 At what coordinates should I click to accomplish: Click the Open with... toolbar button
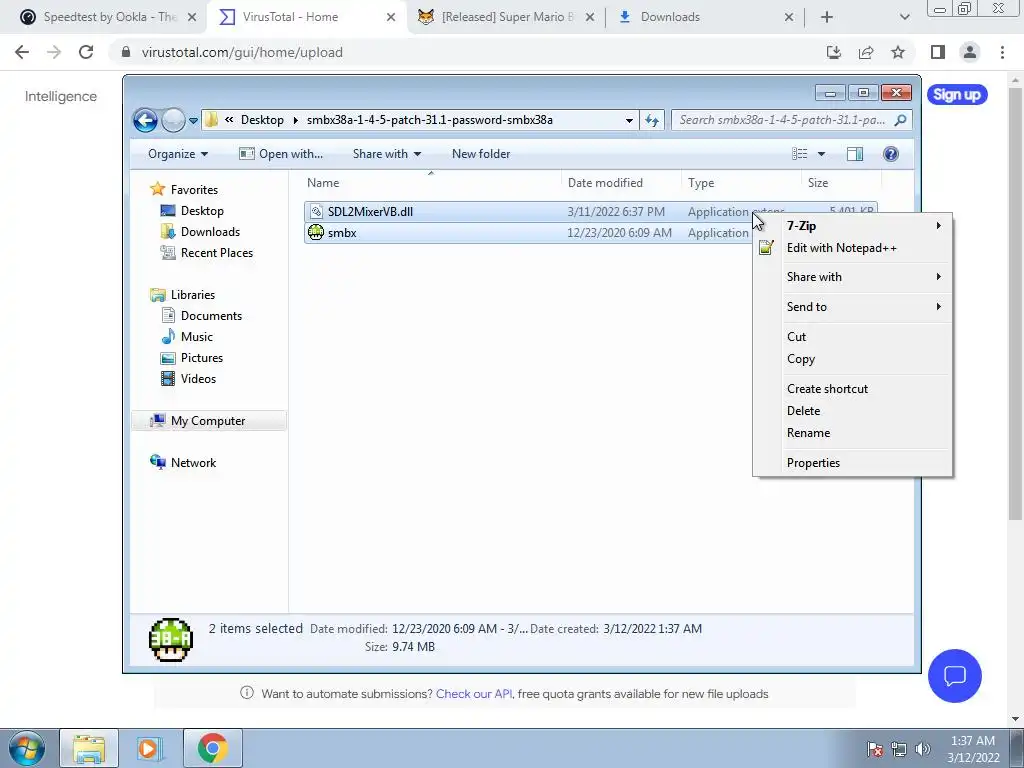(281, 153)
